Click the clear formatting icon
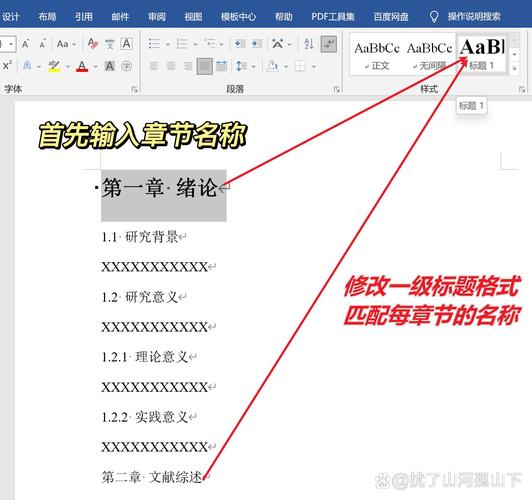This screenshot has height=500, width=532. 93,44
